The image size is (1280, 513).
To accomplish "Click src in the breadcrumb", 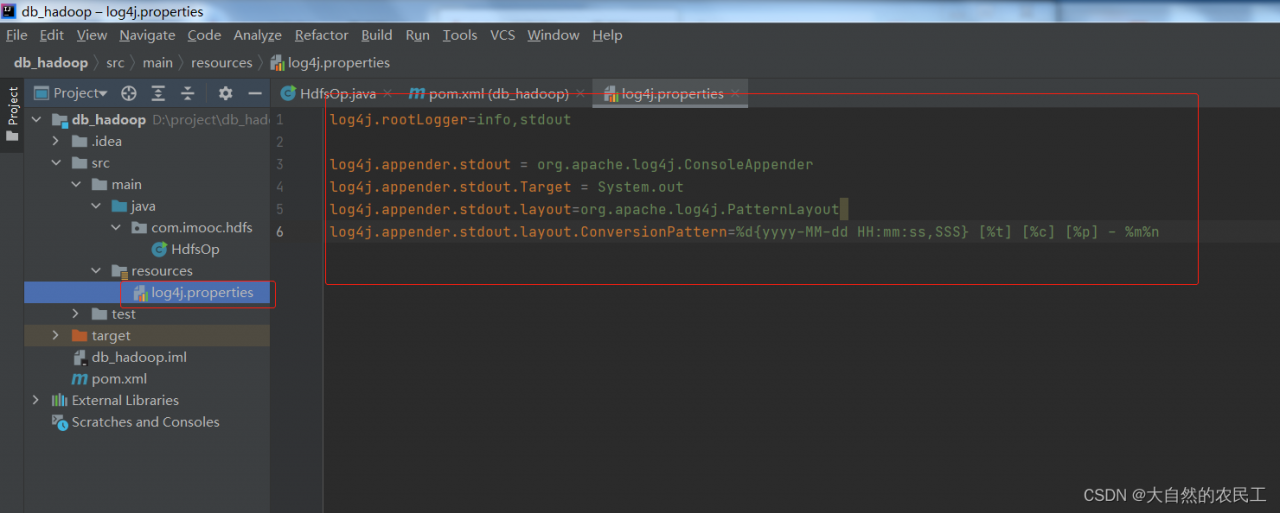I will point(116,62).
